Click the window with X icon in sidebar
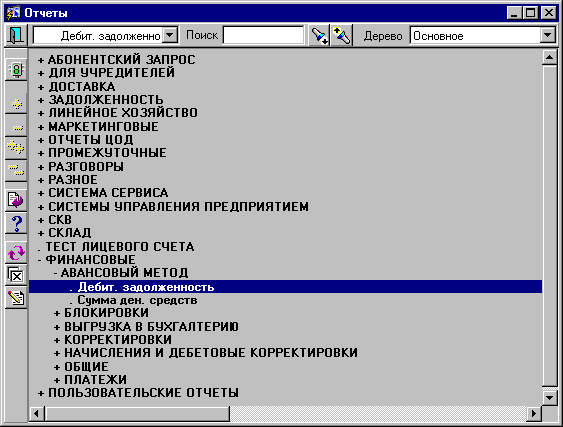The height and width of the screenshot is (427, 563). pos(16,275)
